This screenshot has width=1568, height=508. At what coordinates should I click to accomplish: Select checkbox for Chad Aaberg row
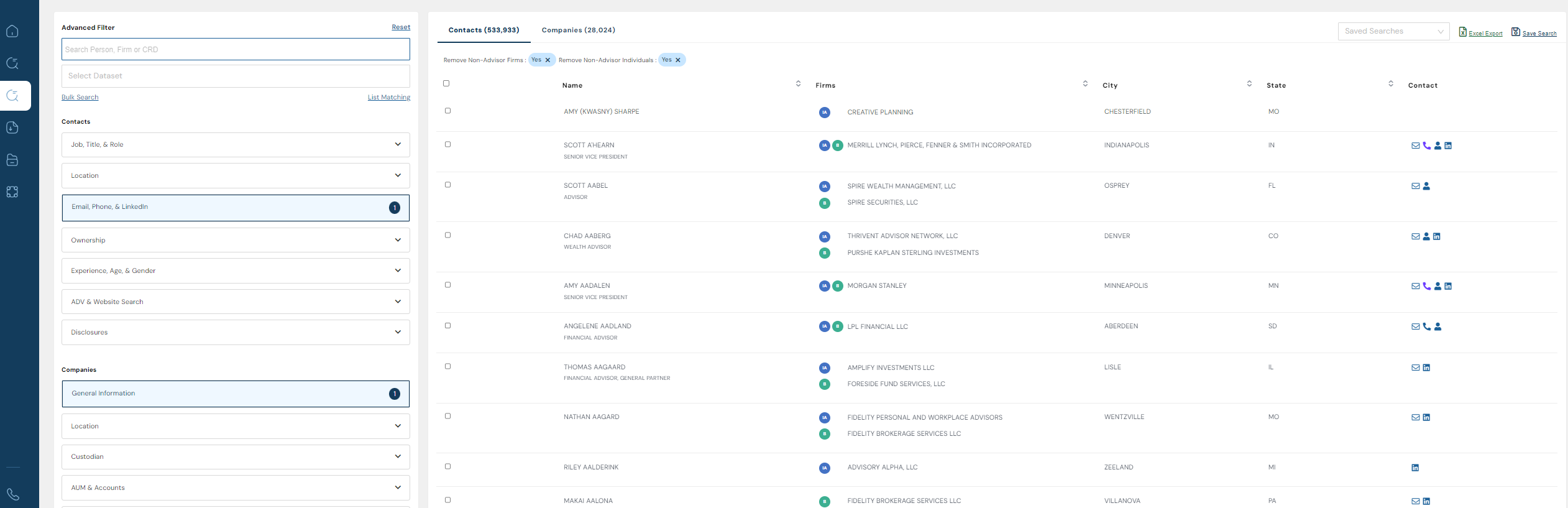point(447,235)
